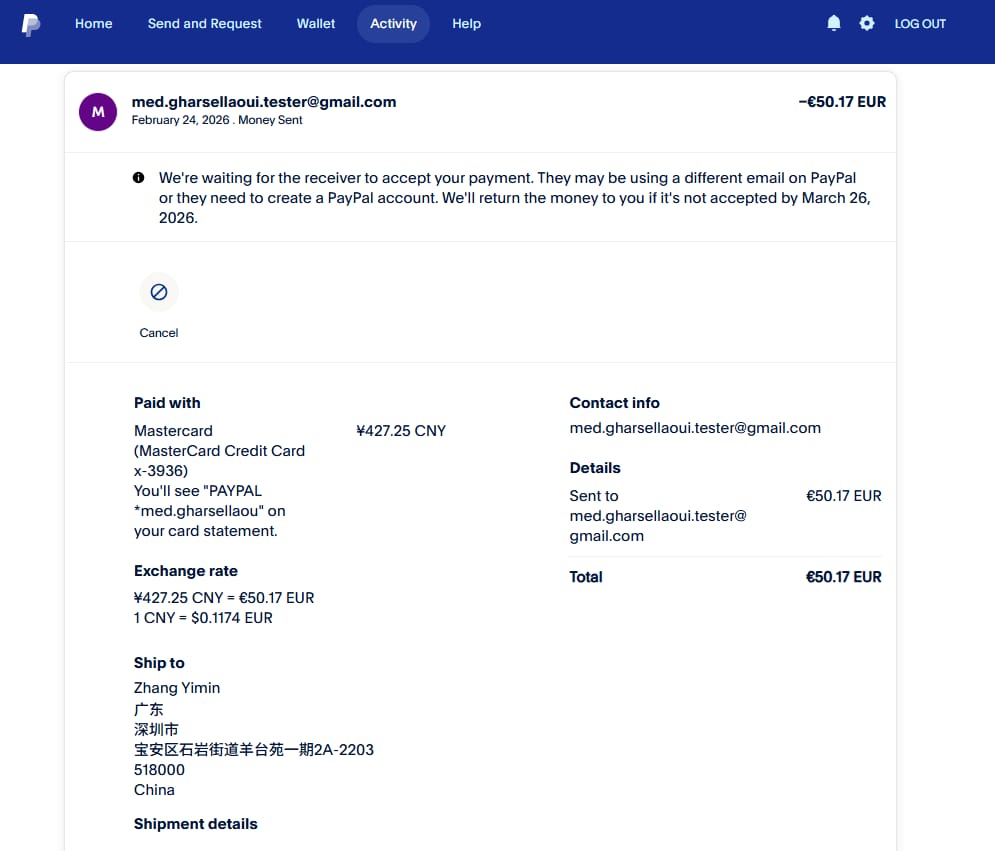Screen dimensions: 995x851
Task: Open the Wallet menu item
Action: [x=316, y=23]
